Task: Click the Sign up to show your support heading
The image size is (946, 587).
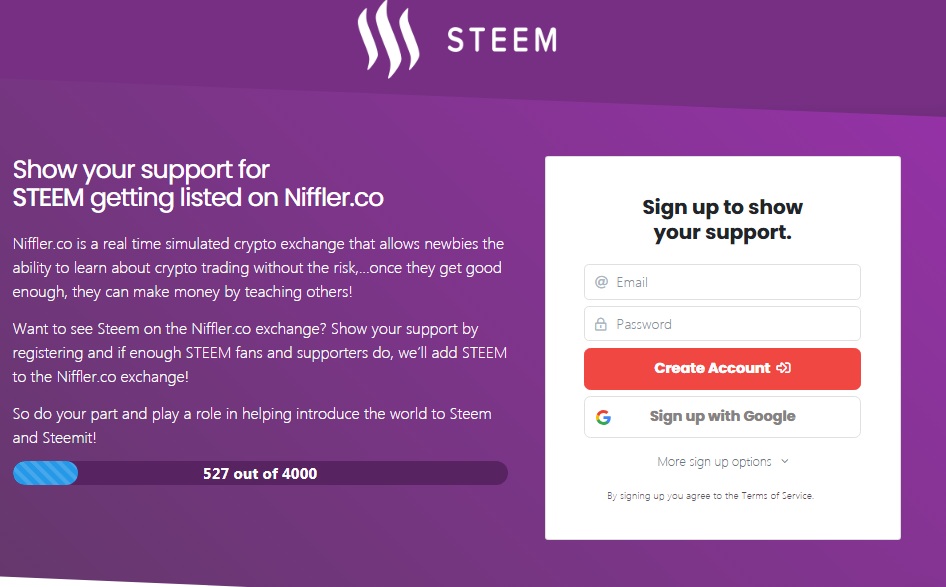Action: (722, 220)
